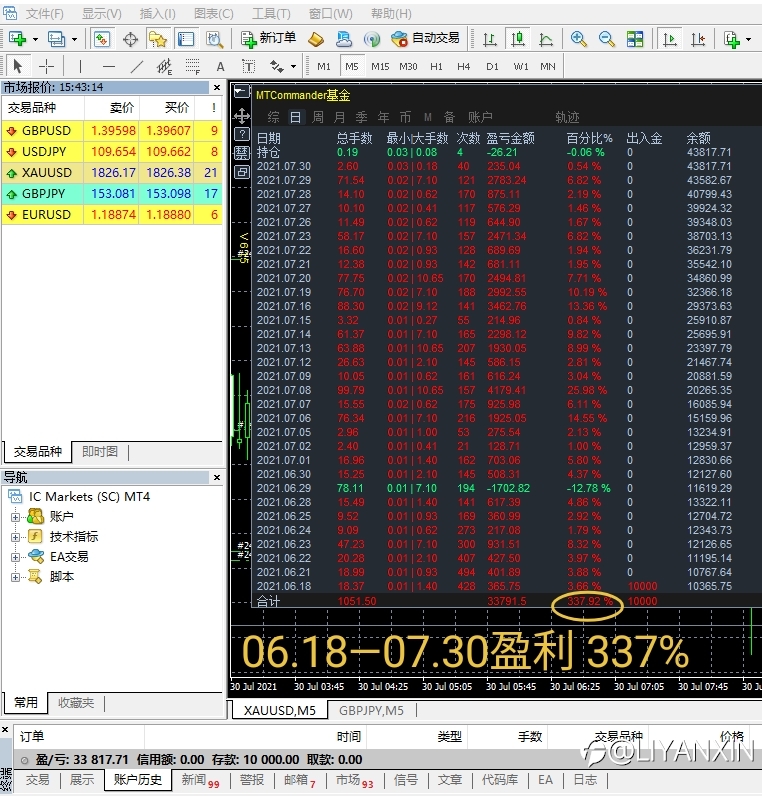762x796 pixels.
Task: Switch timeframe to M15
Action: (x=380, y=67)
